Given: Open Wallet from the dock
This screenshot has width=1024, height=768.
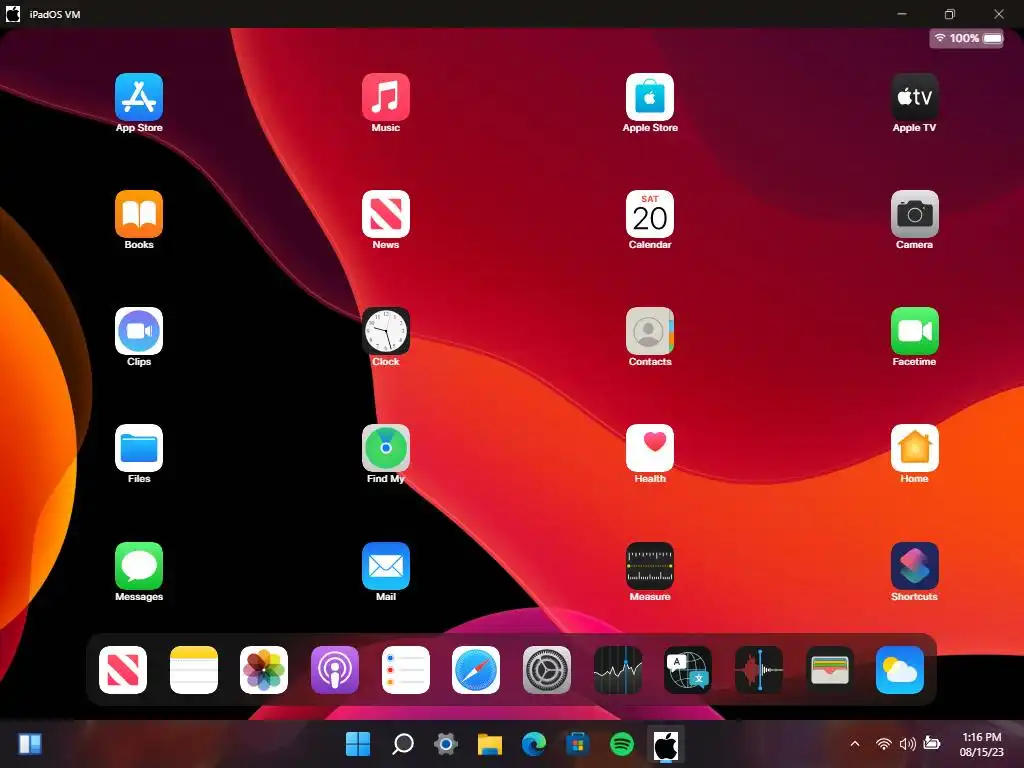Looking at the screenshot, I should pos(829,670).
